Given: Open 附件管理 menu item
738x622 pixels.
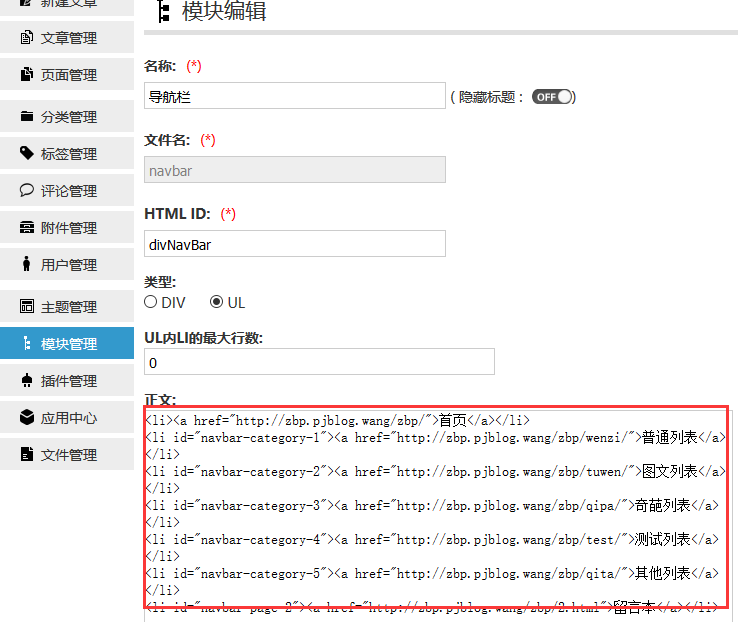Looking at the screenshot, I should [67, 227].
